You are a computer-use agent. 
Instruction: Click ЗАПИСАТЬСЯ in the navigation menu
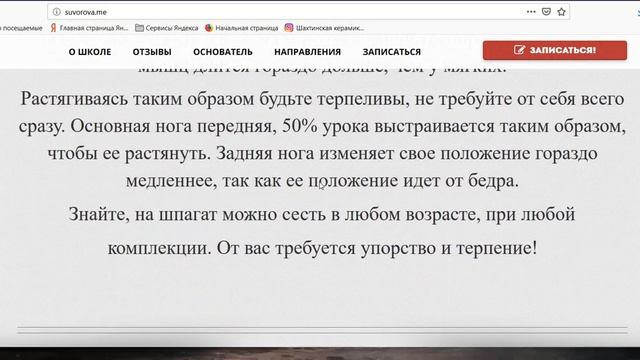[391, 52]
